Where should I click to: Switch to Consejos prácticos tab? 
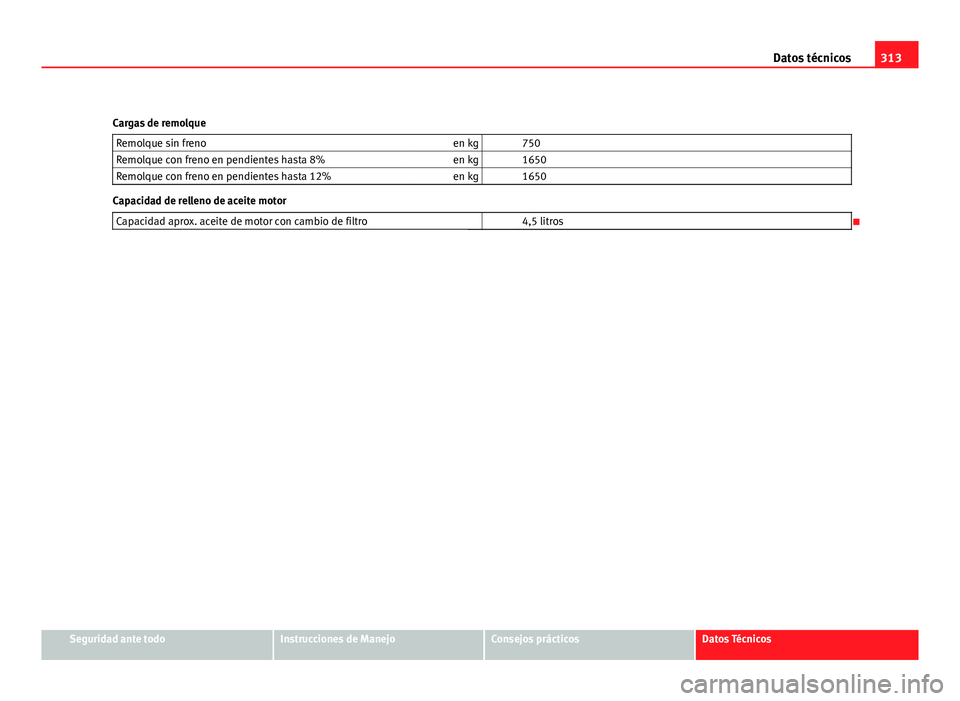point(589,645)
